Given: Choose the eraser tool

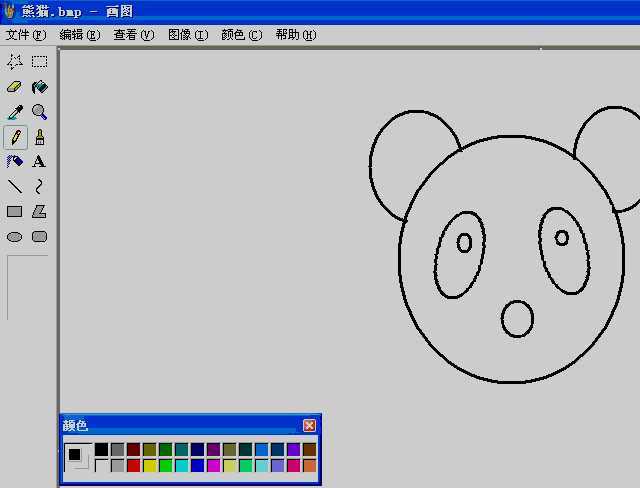Looking at the screenshot, I should pyautogui.click(x=15, y=87).
